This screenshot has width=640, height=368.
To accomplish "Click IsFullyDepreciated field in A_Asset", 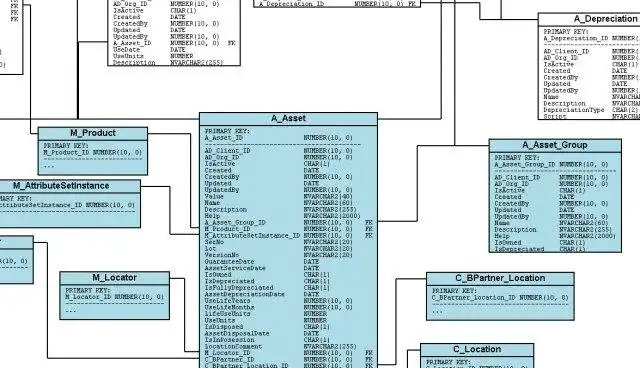I will pos(267,288).
